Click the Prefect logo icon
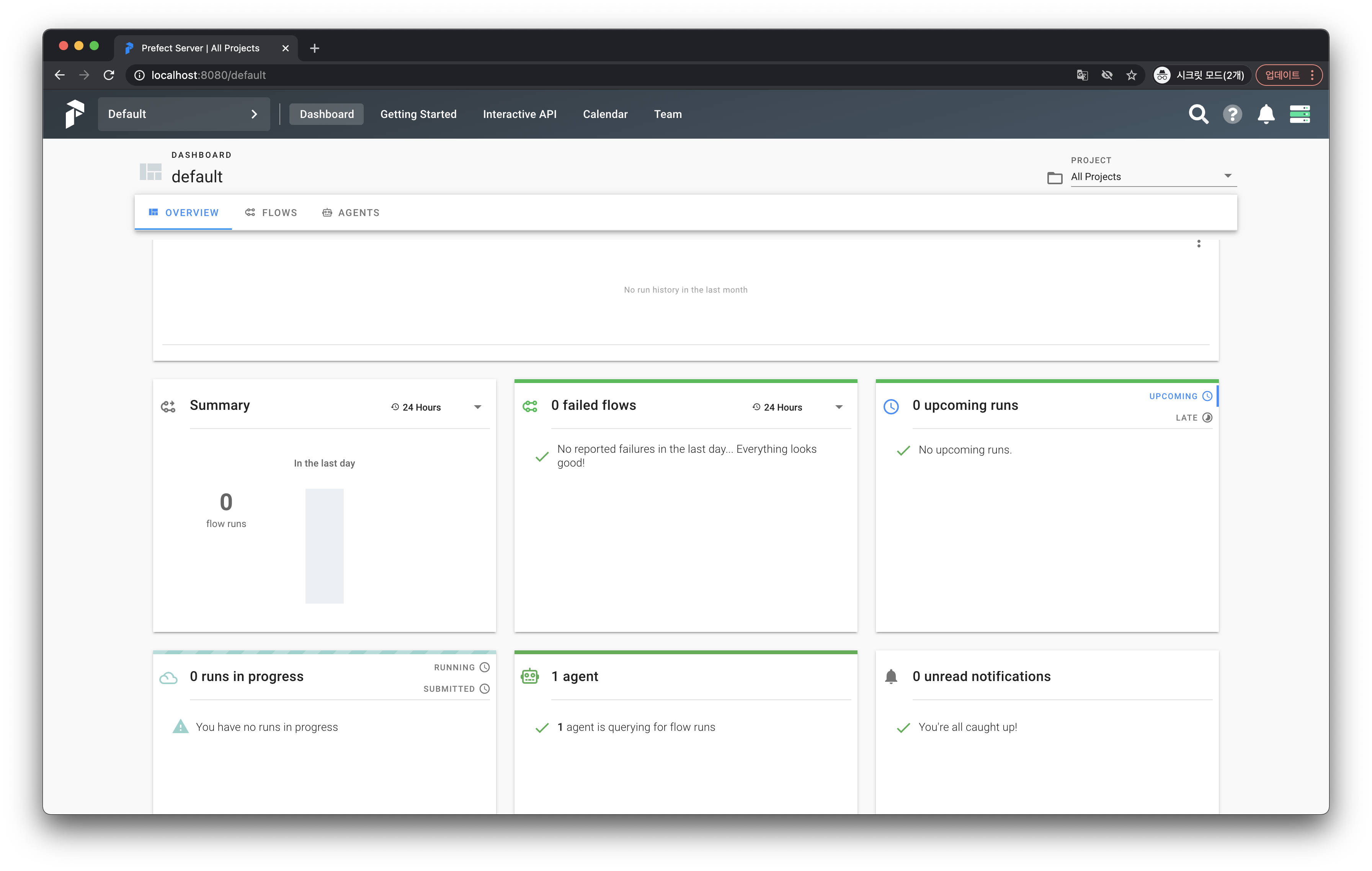The image size is (1372, 871). [75, 113]
